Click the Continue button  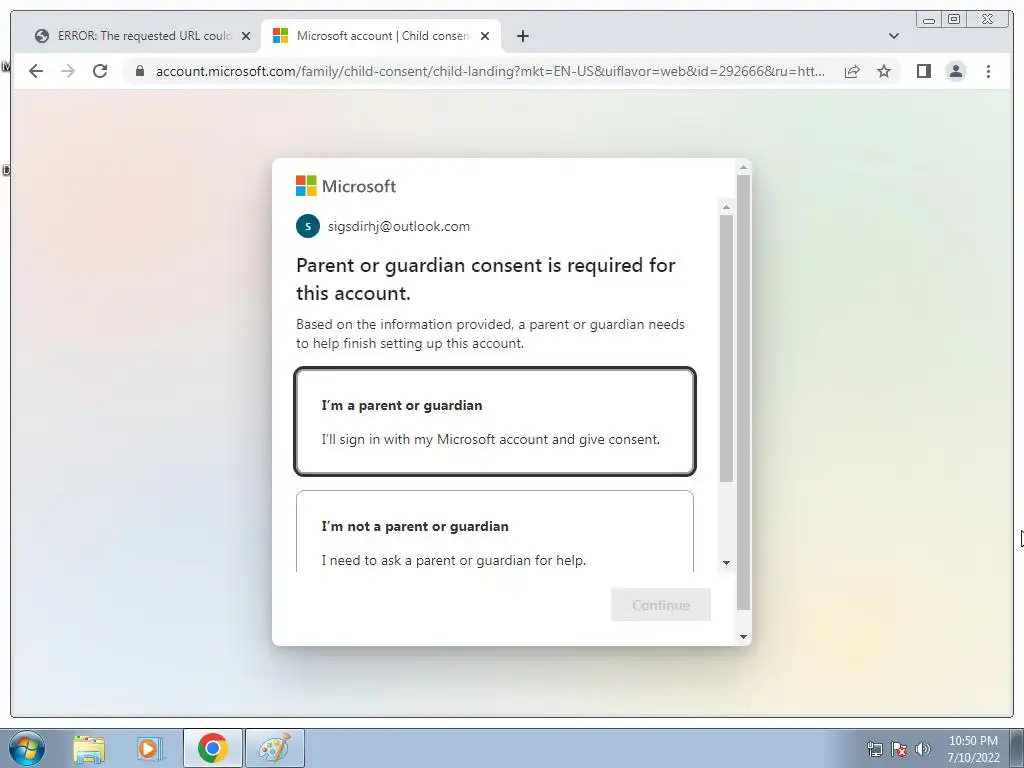(661, 605)
